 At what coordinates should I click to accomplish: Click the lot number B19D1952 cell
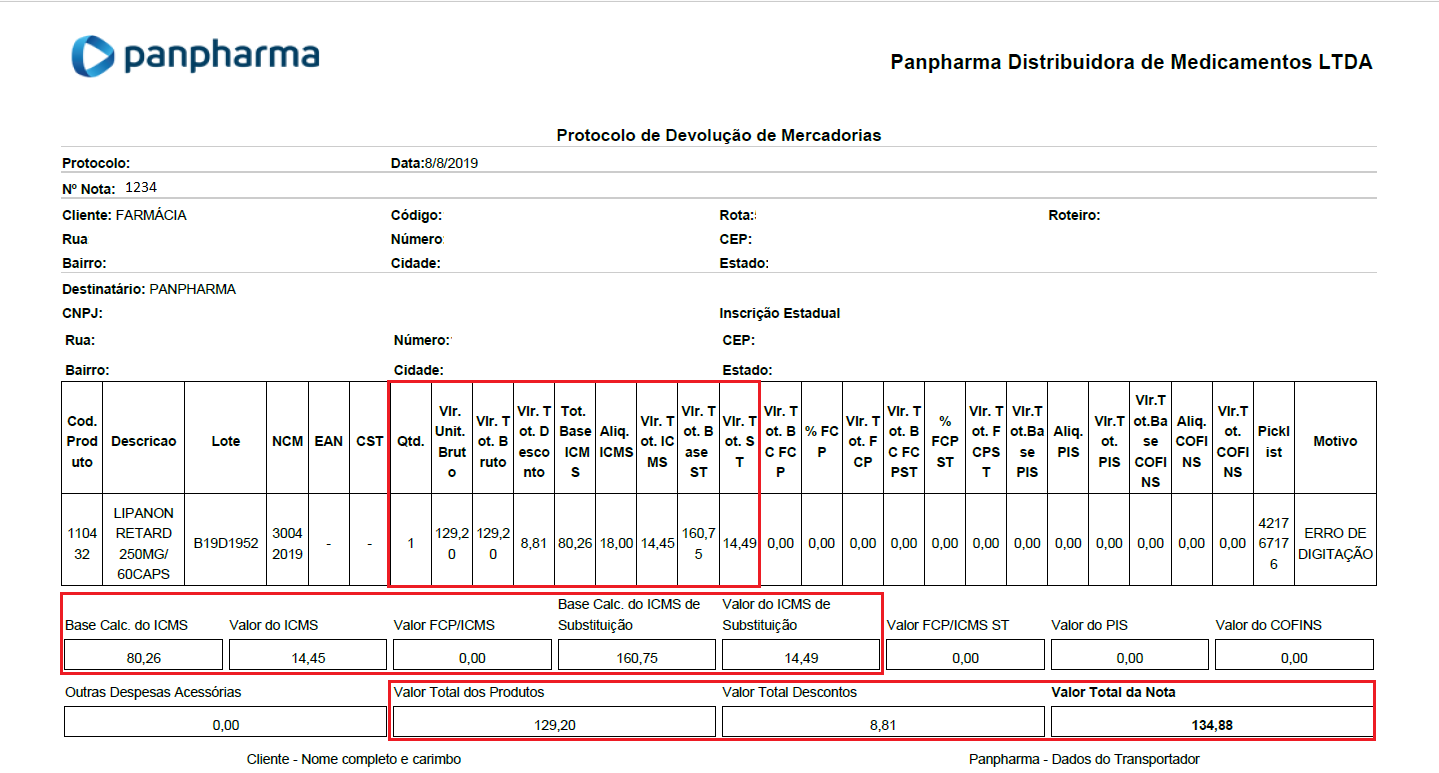[226, 543]
